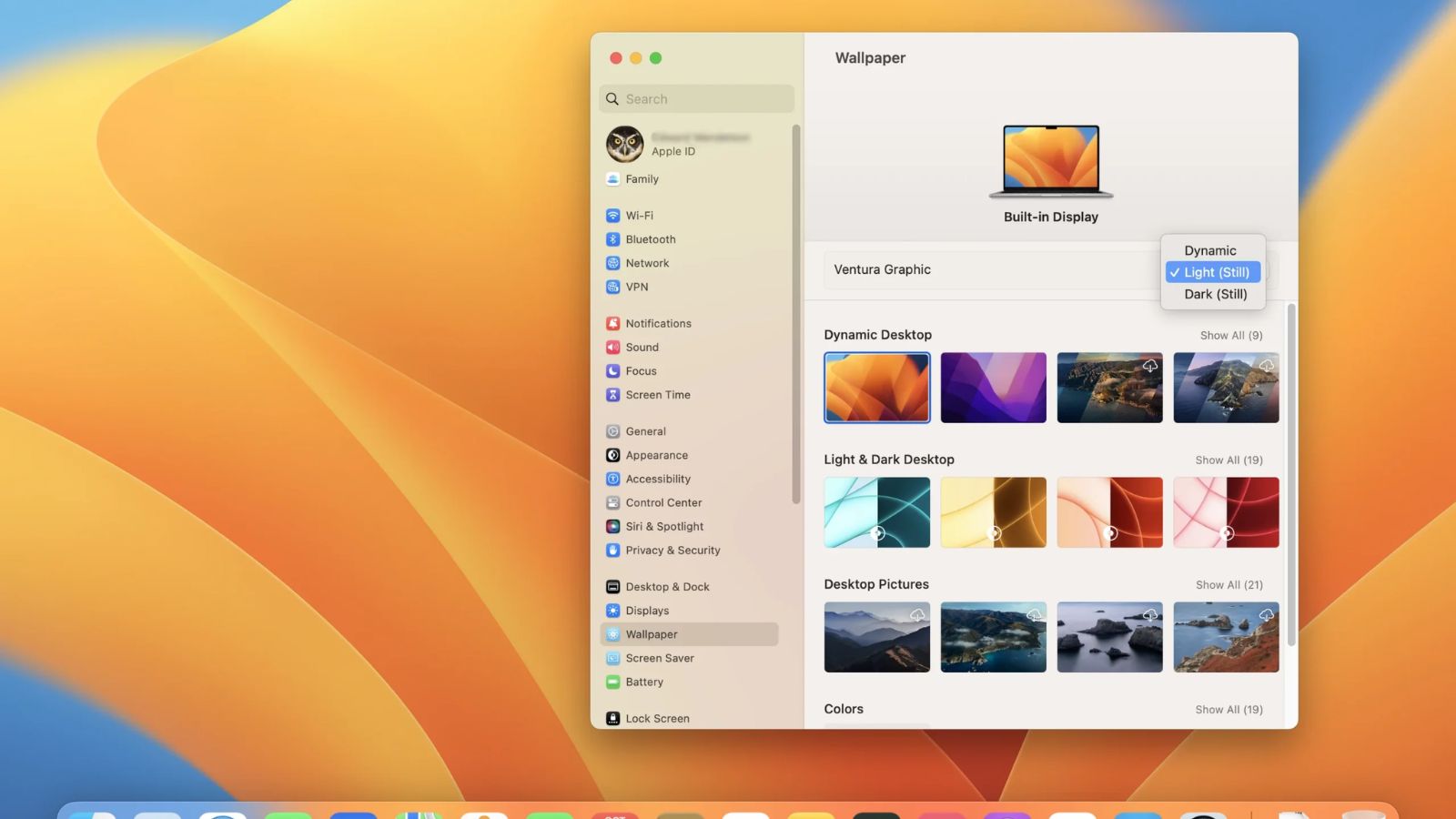The image size is (1456, 819).
Task: Show all 19 Light & Dark Desktop wallpapers
Action: [1228, 460]
